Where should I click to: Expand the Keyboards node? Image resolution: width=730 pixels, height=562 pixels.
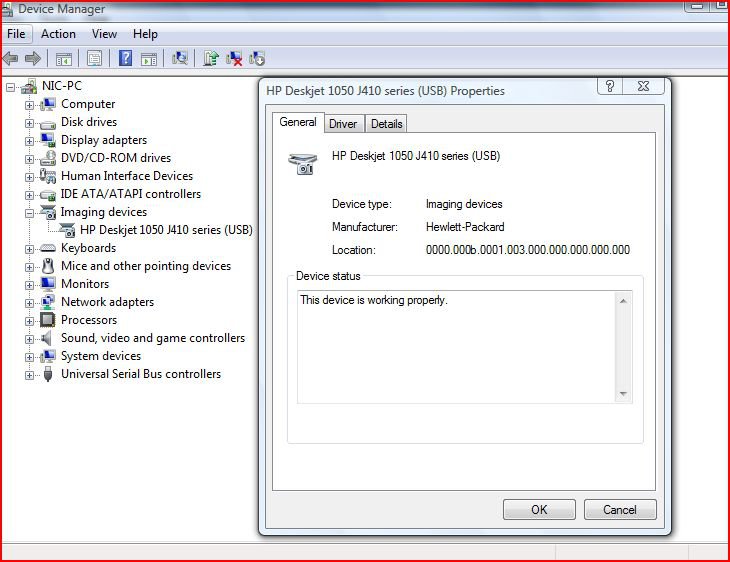tap(29, 249)
